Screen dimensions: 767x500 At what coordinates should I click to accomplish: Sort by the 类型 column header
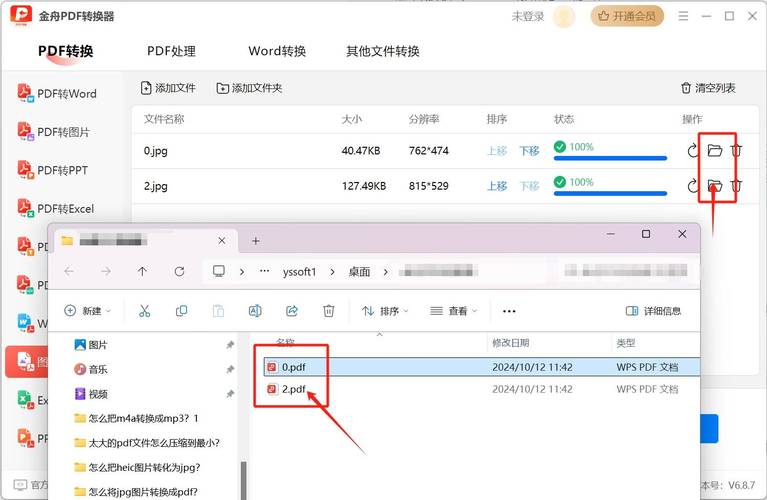(x=626, y=343)
